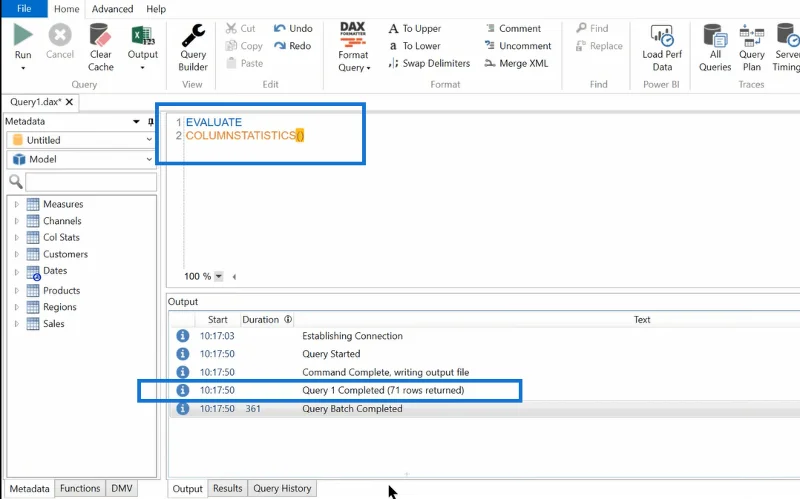Expand the Measures table
The image size is (800, 499).
[x=16, y=204]
